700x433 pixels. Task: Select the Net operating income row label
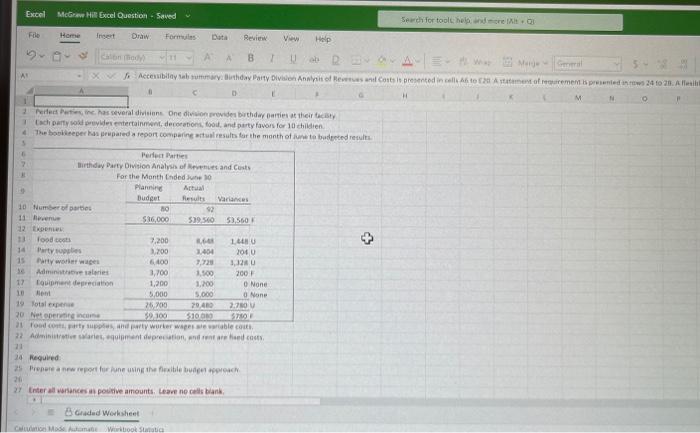(x=65, y=315)
